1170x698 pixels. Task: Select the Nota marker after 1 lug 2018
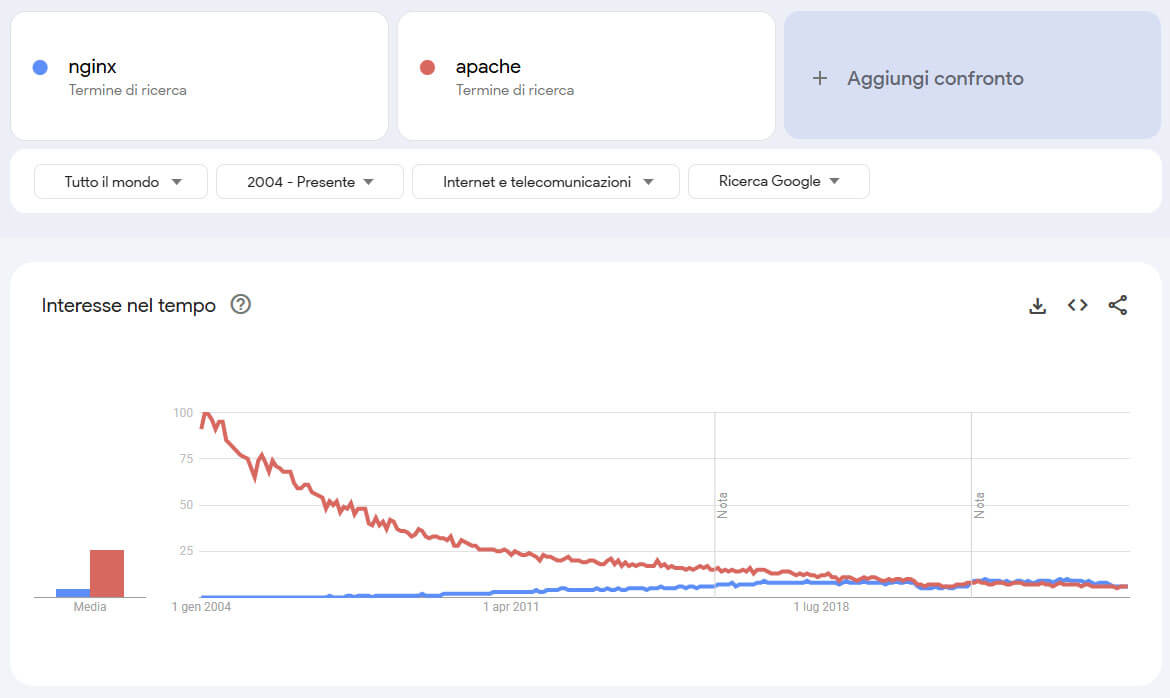coord(979,505)
